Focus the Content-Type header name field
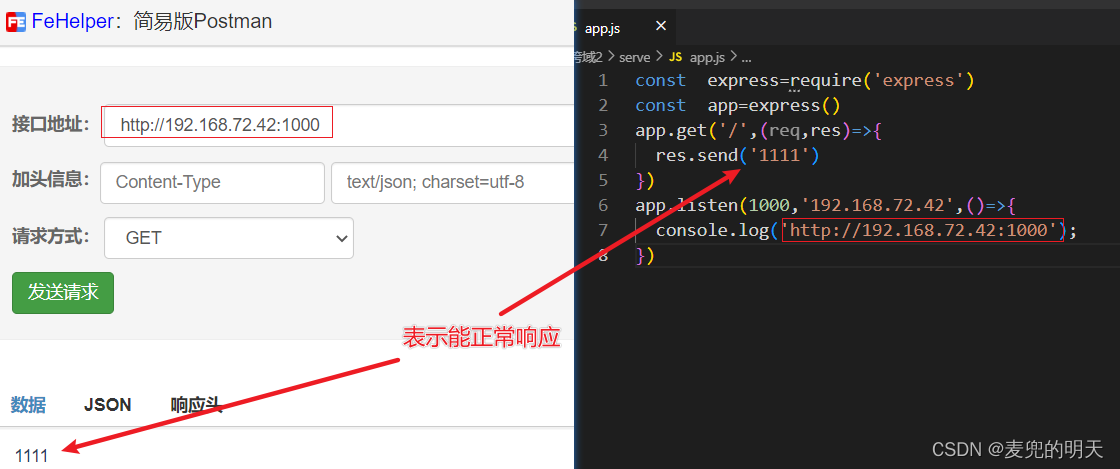The width and height of the screenshot is (1120, 469). (x=212, y=183)
